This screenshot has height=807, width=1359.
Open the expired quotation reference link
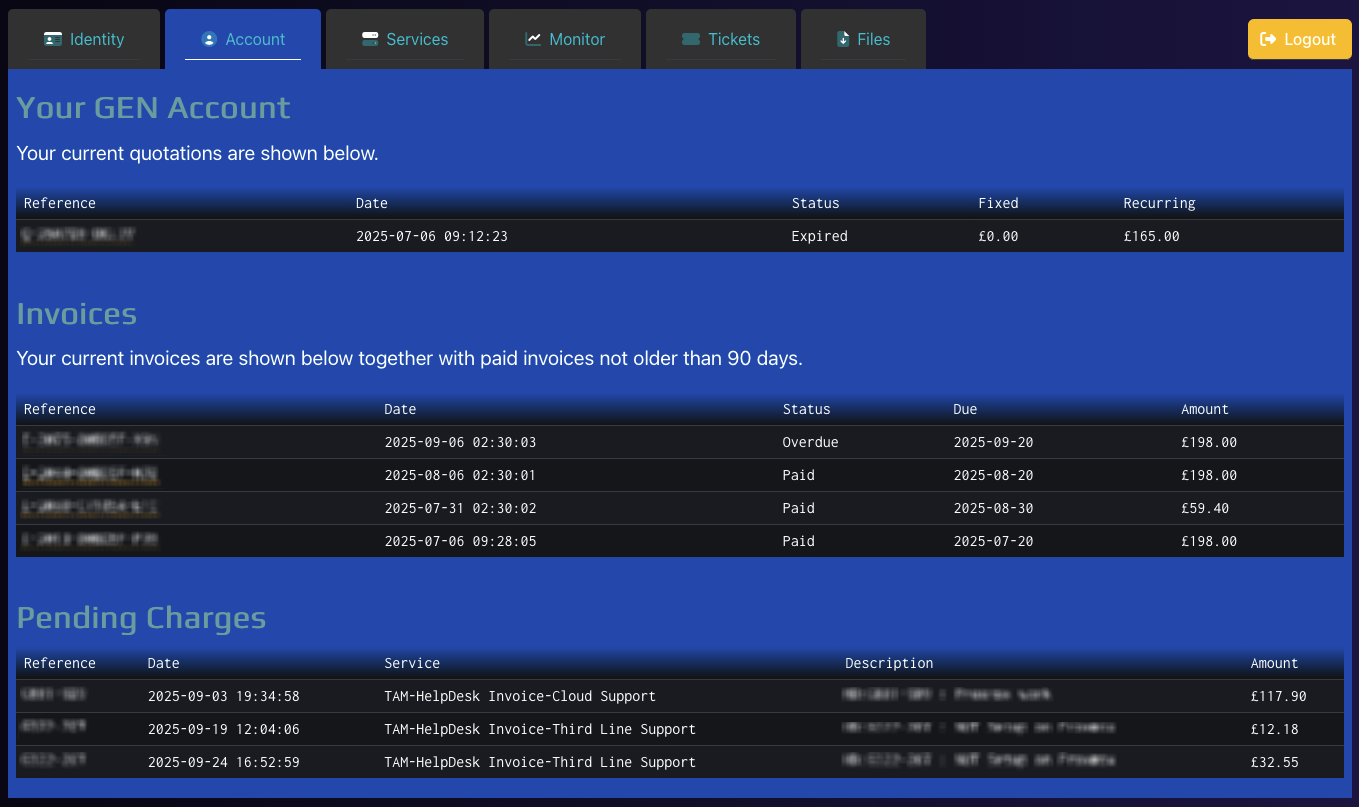tap(78, 236)
